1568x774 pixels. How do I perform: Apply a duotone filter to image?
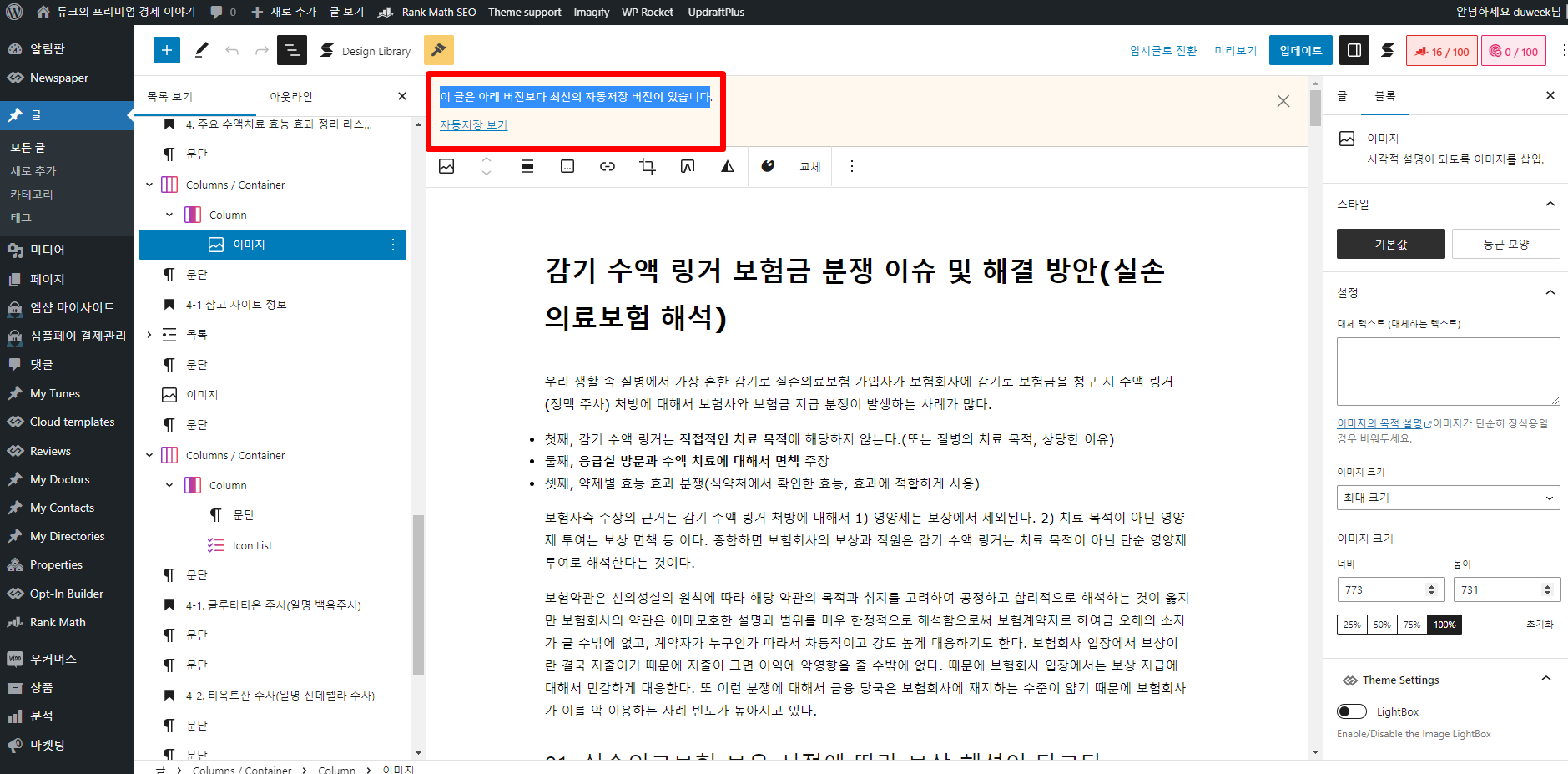pos(728,166)
